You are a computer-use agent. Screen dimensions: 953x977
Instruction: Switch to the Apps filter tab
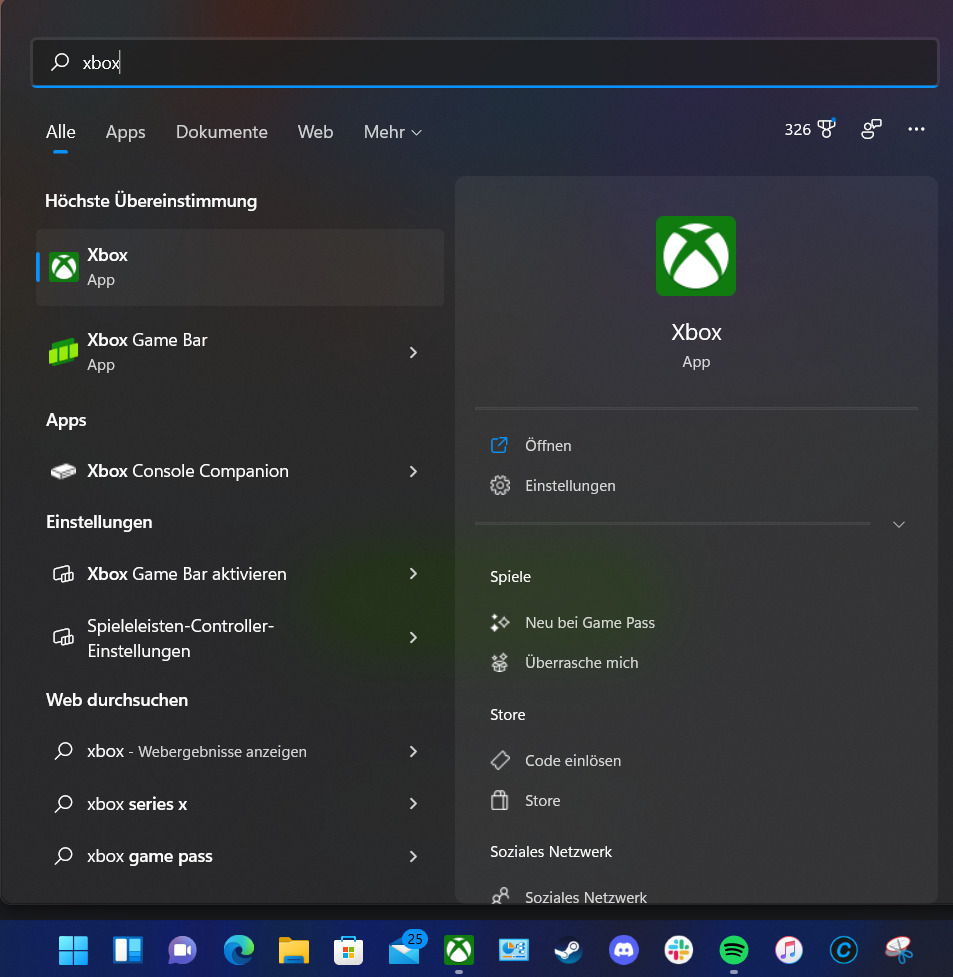click(125, 132)
